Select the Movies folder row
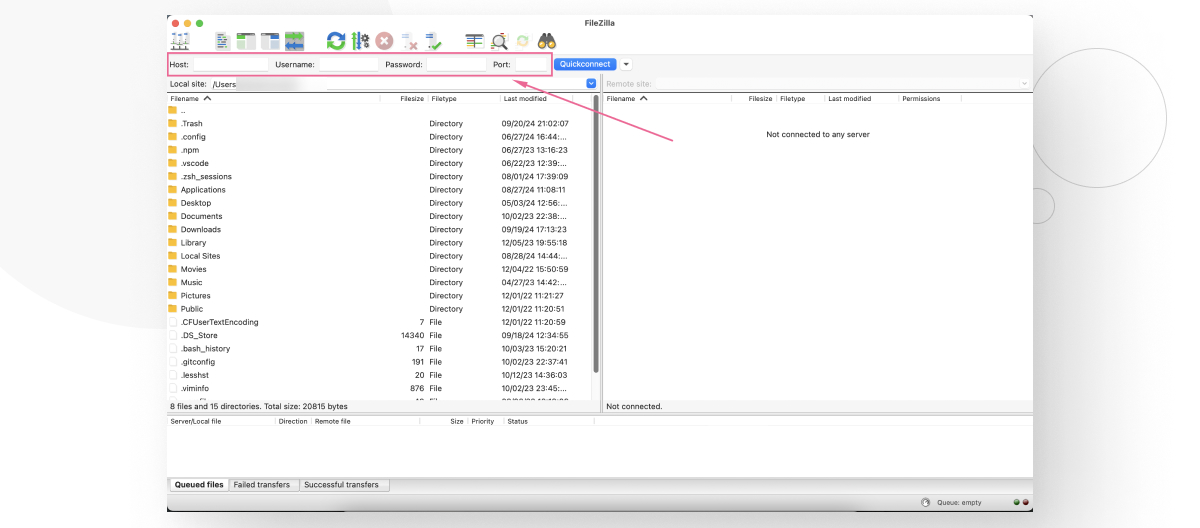This screenshot has height=528, width=1200. click(380, 269)
